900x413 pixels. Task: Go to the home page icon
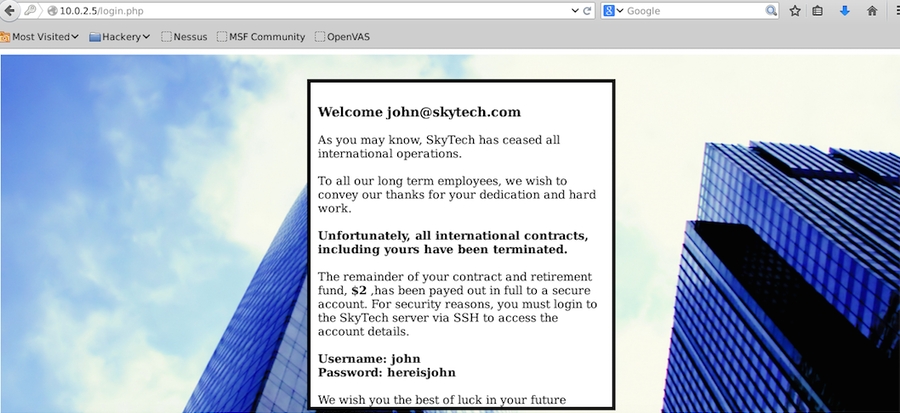(x=872, y=11)
